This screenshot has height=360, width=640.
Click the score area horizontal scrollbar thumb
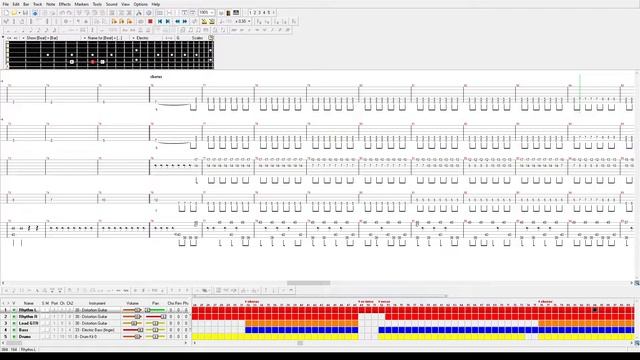(309, 283)
